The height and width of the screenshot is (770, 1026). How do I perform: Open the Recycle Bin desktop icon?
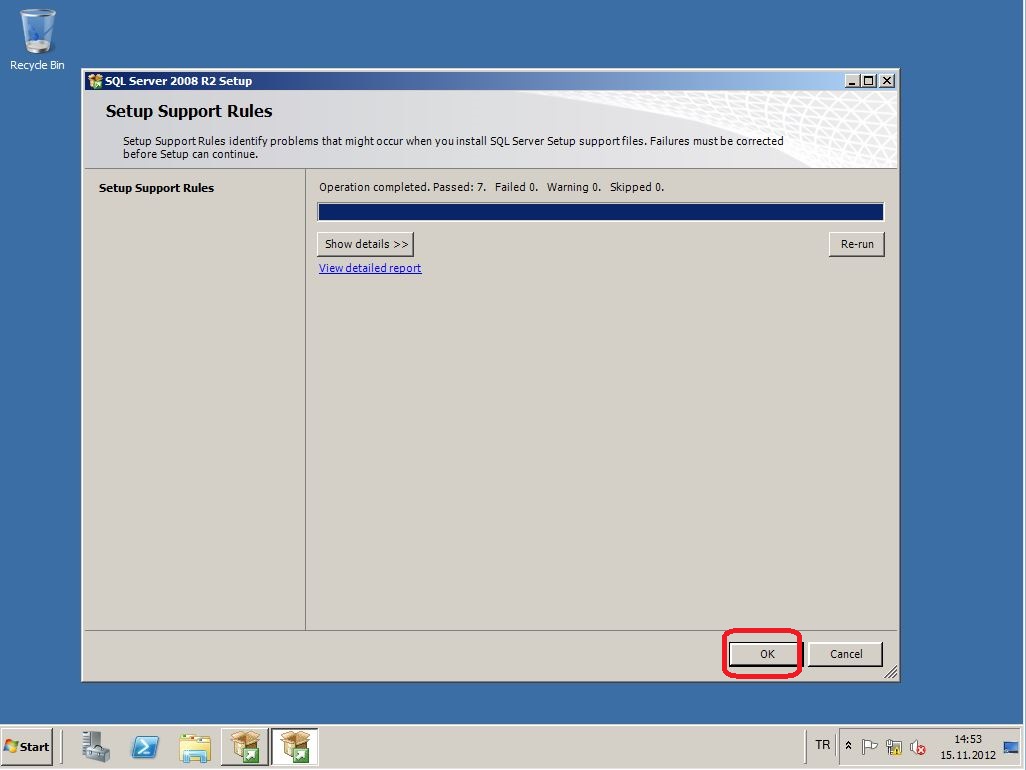pos(37,39)
